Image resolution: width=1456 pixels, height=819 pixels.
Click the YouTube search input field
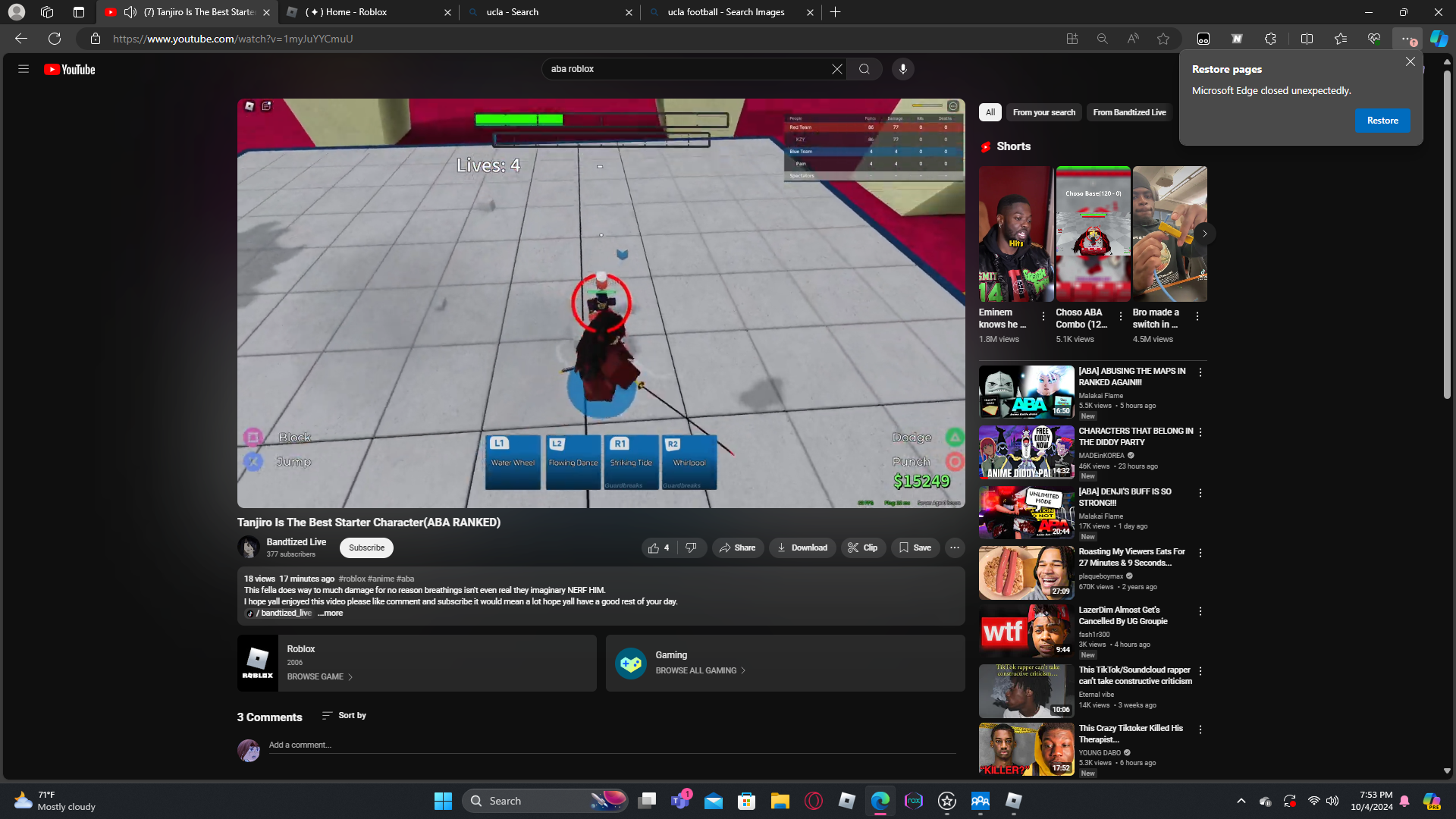tap(686, 69)
